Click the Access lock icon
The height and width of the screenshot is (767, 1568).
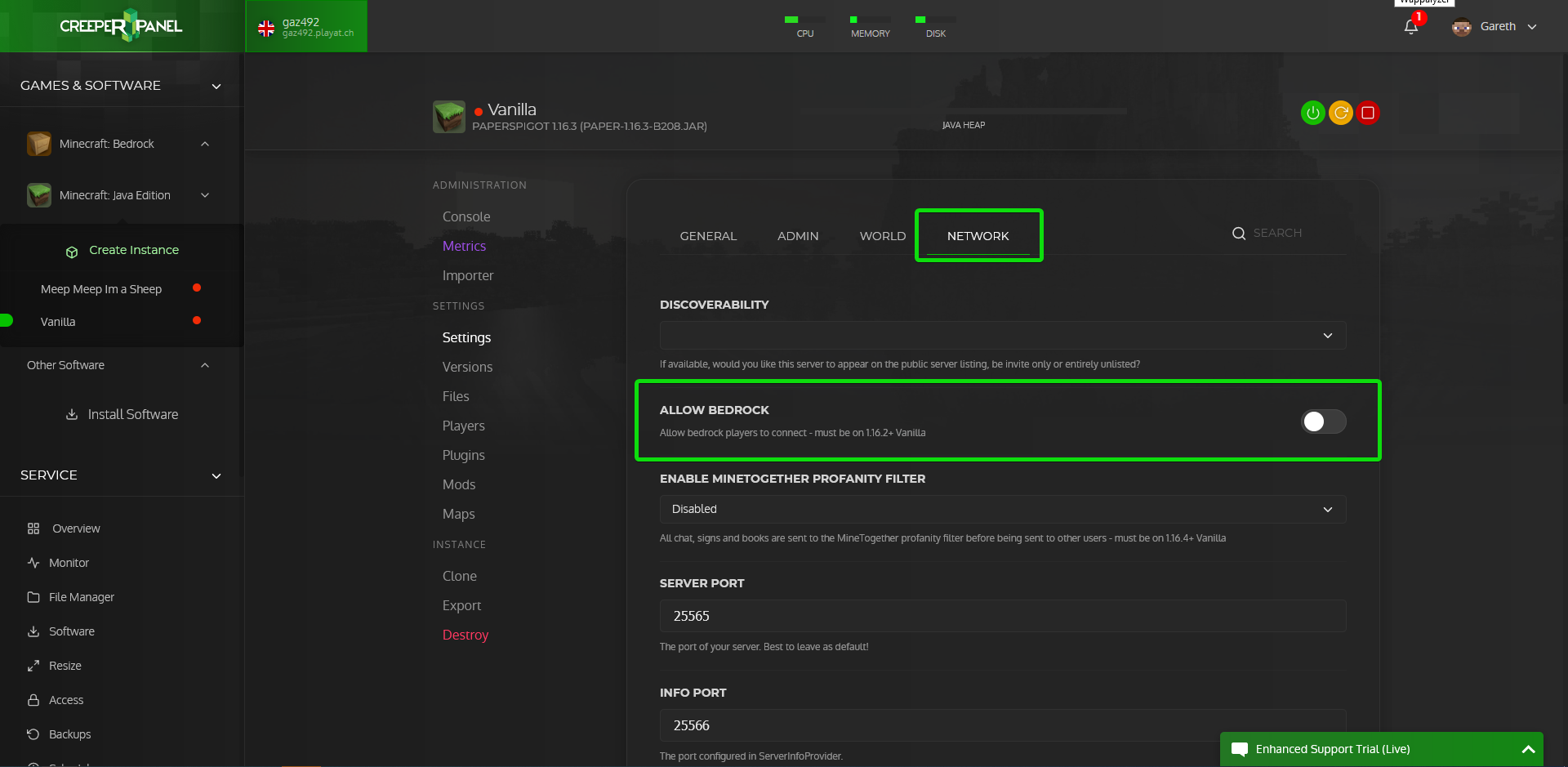33,700
